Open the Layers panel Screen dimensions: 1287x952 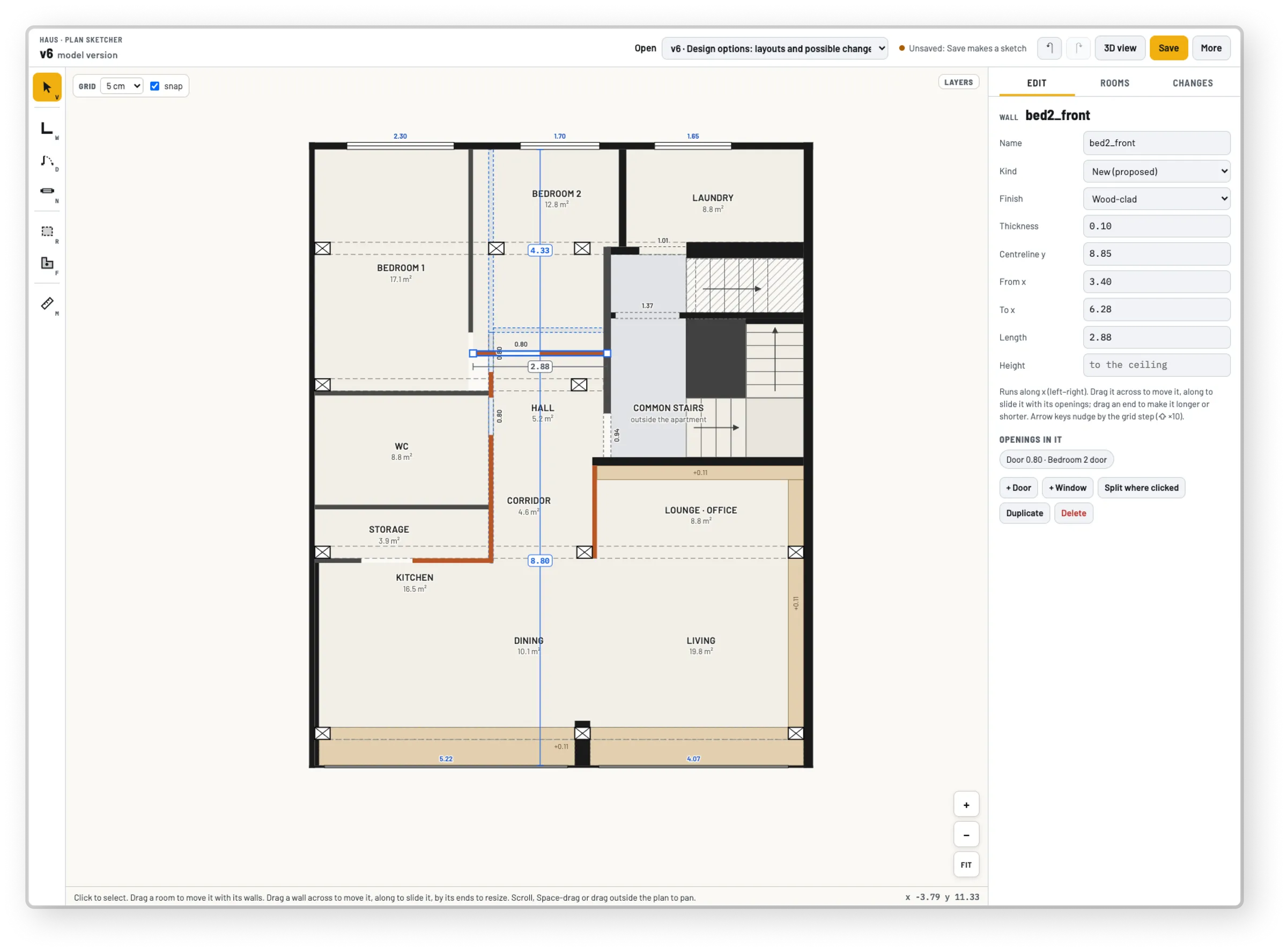958,83
